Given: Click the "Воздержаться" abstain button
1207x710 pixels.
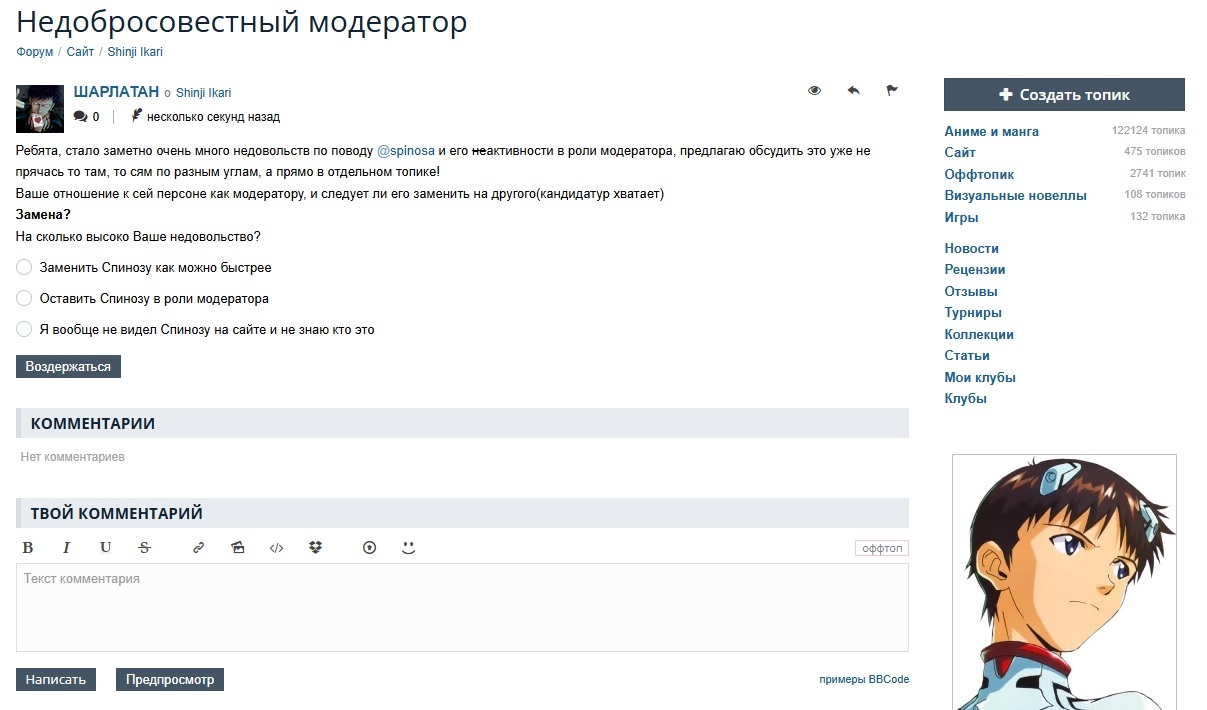Looking at the screenshot, I should [68, 367].
